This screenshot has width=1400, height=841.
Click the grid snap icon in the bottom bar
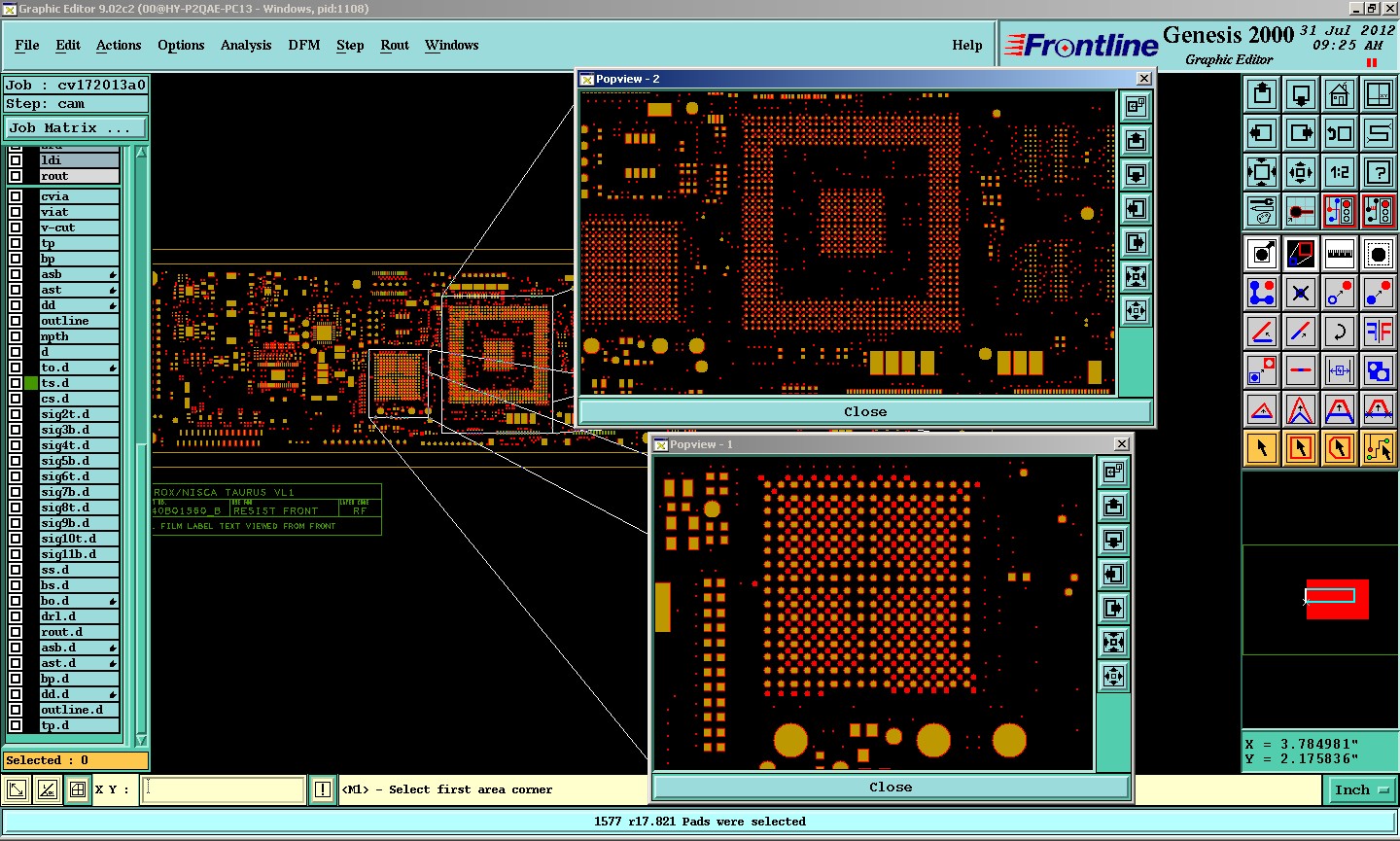tap(77, 789)
